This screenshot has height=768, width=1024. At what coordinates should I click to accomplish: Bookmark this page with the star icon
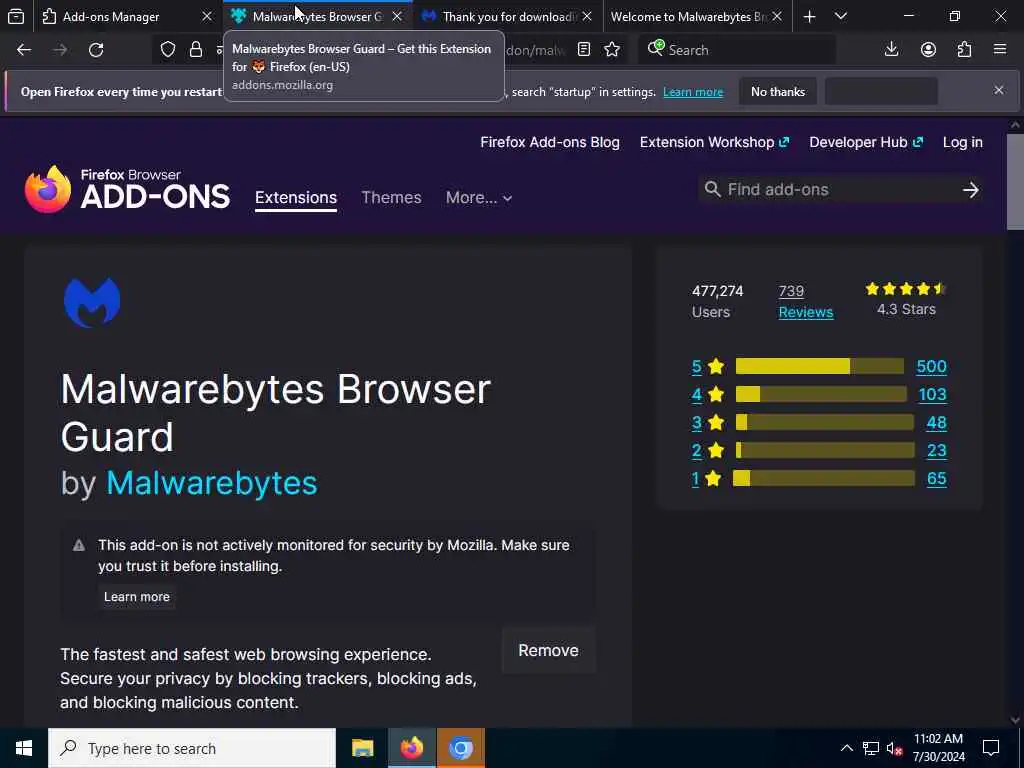click(x=612, y=50)
